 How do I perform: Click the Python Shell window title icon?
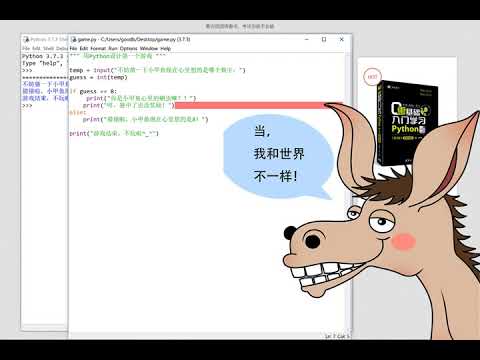(26, 39)
